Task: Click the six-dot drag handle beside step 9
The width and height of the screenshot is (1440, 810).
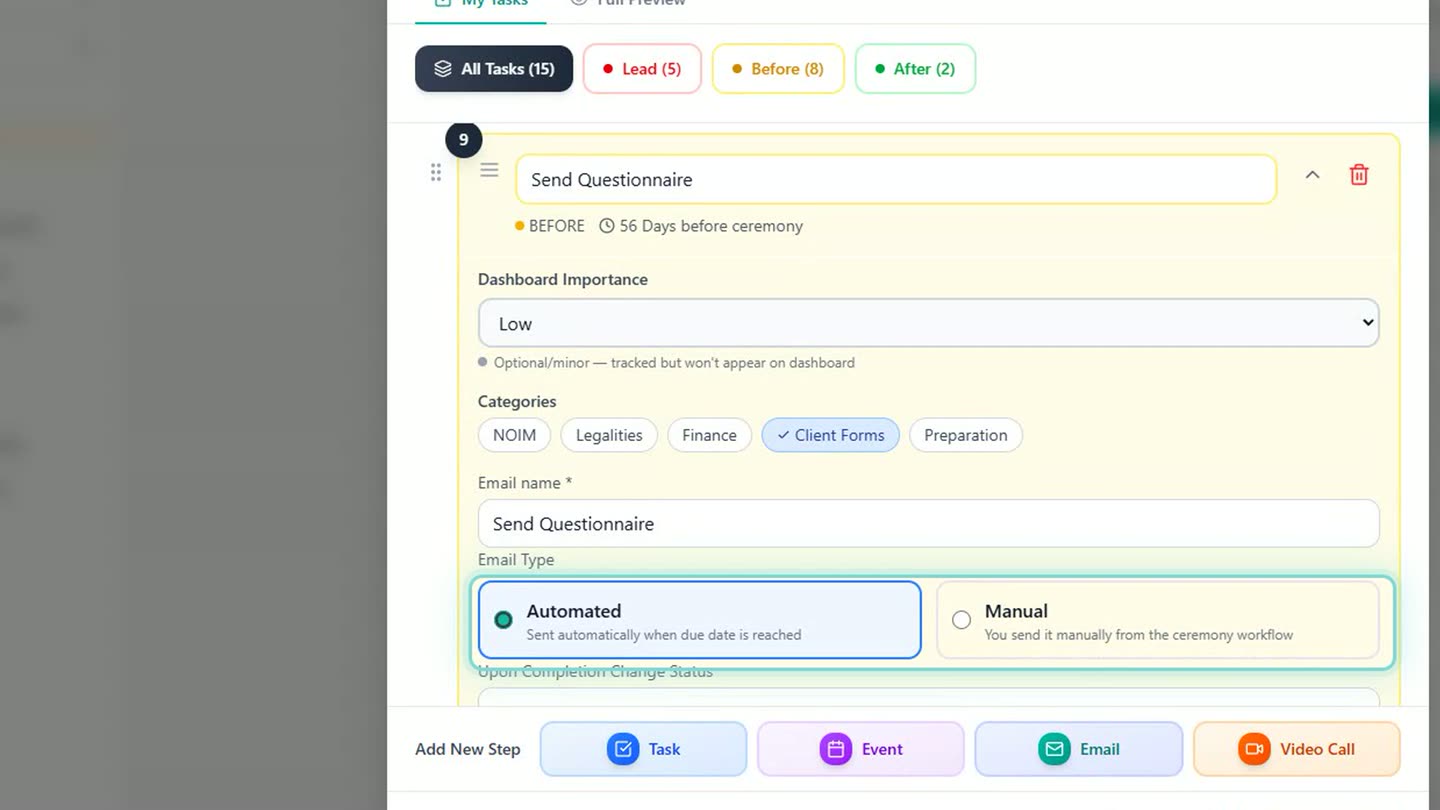Action: 436,172
